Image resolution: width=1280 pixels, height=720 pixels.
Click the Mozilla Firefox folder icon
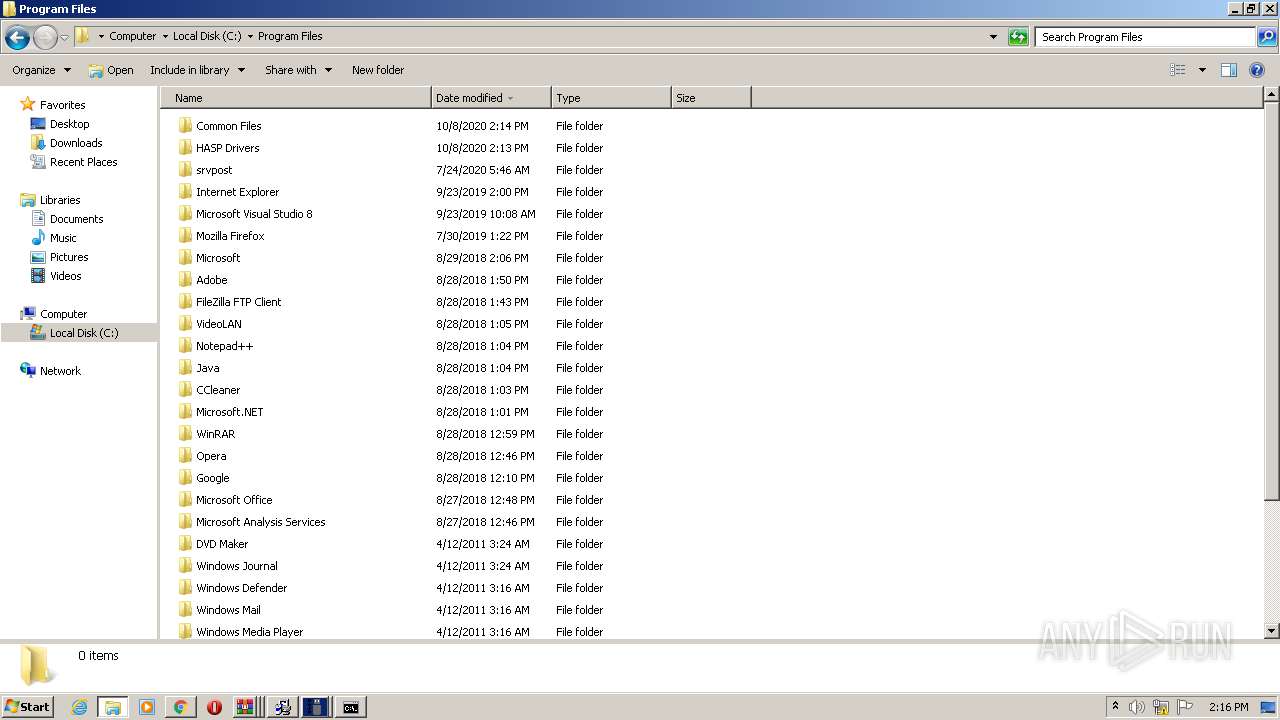coord(186,236)
